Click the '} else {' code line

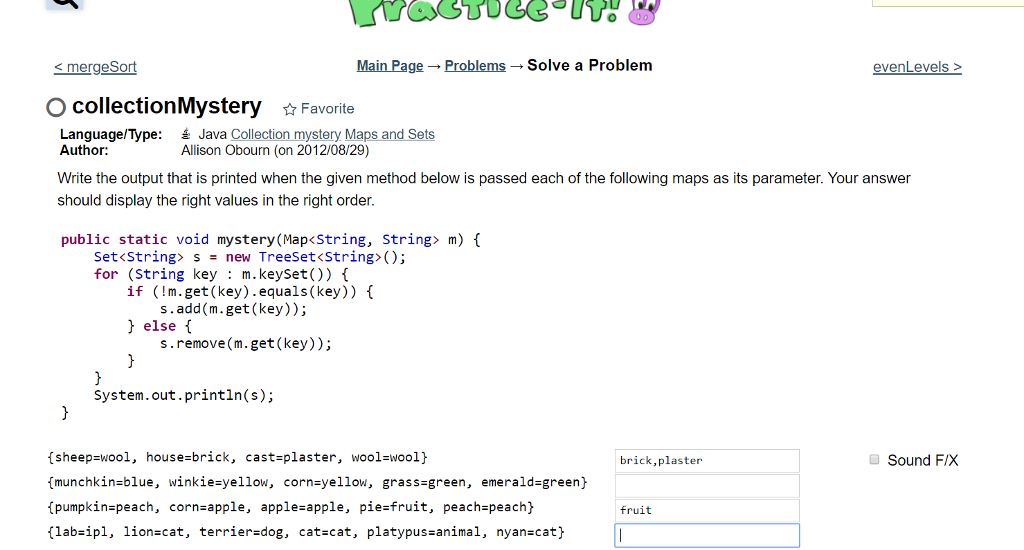pyautogui.click(x=159, y=326)
